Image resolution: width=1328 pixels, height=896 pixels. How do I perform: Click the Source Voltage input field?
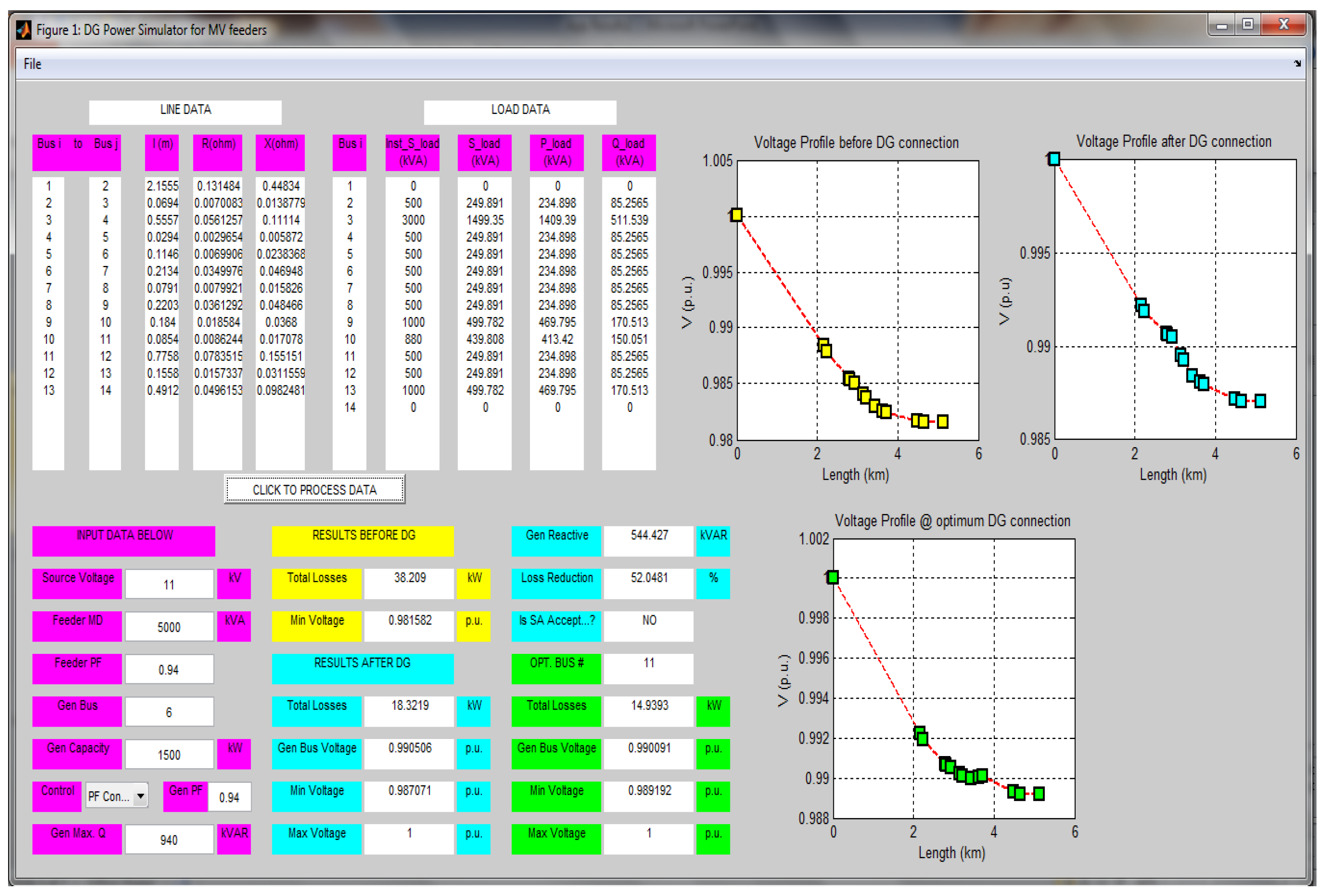169,584
